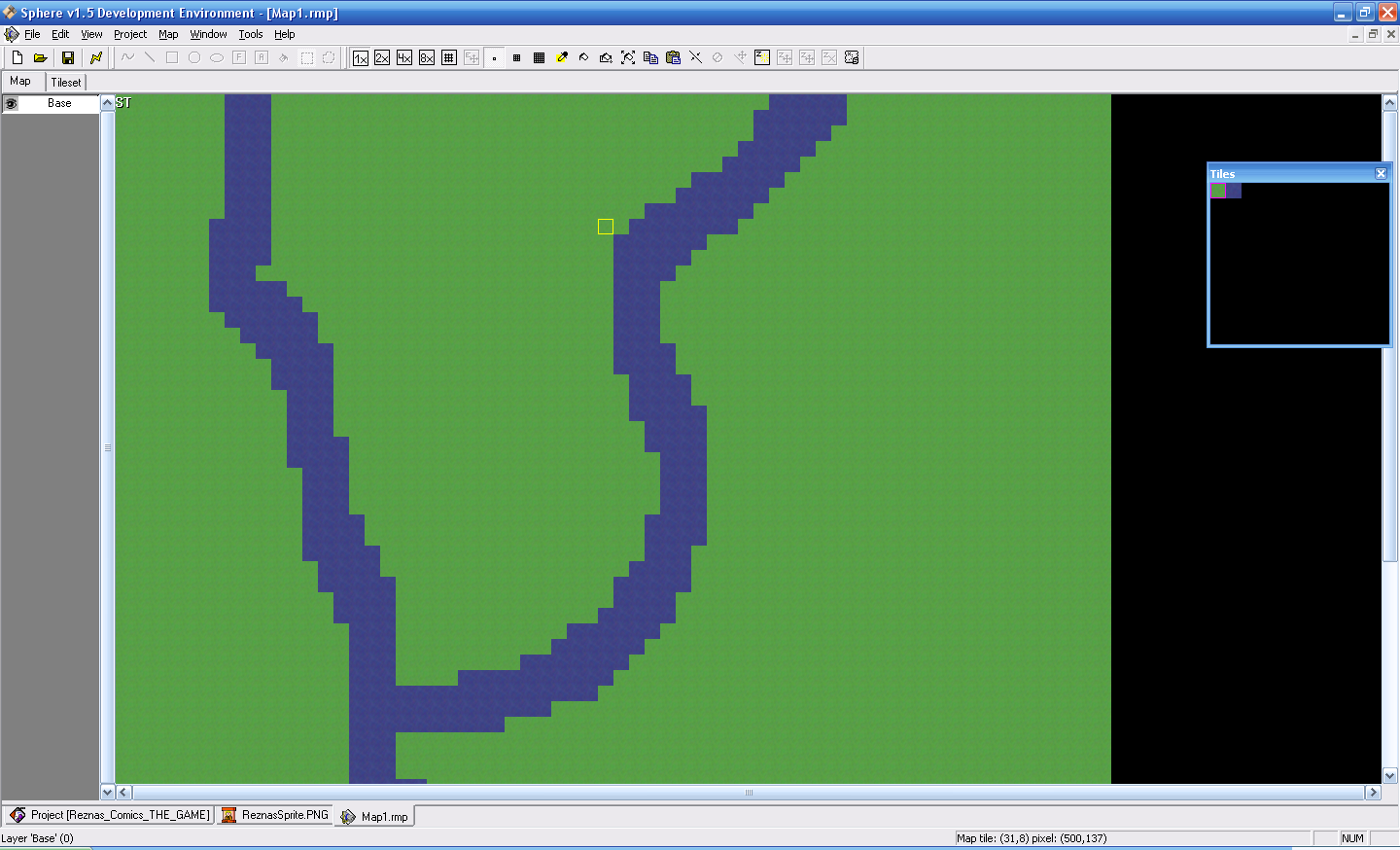This screenshot has width=1400, height=850.
Task: Run the game with the lightning bolt icon
Action: [96, 57]
